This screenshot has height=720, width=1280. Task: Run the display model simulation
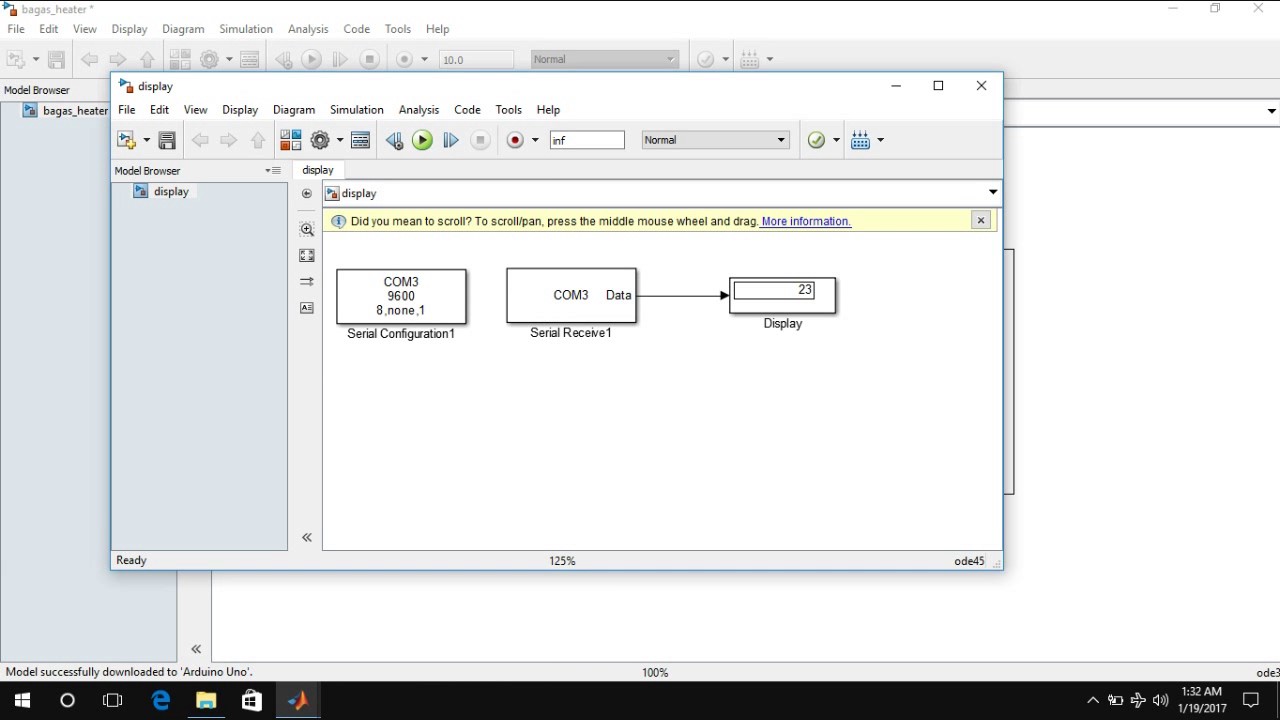(422, 140)
